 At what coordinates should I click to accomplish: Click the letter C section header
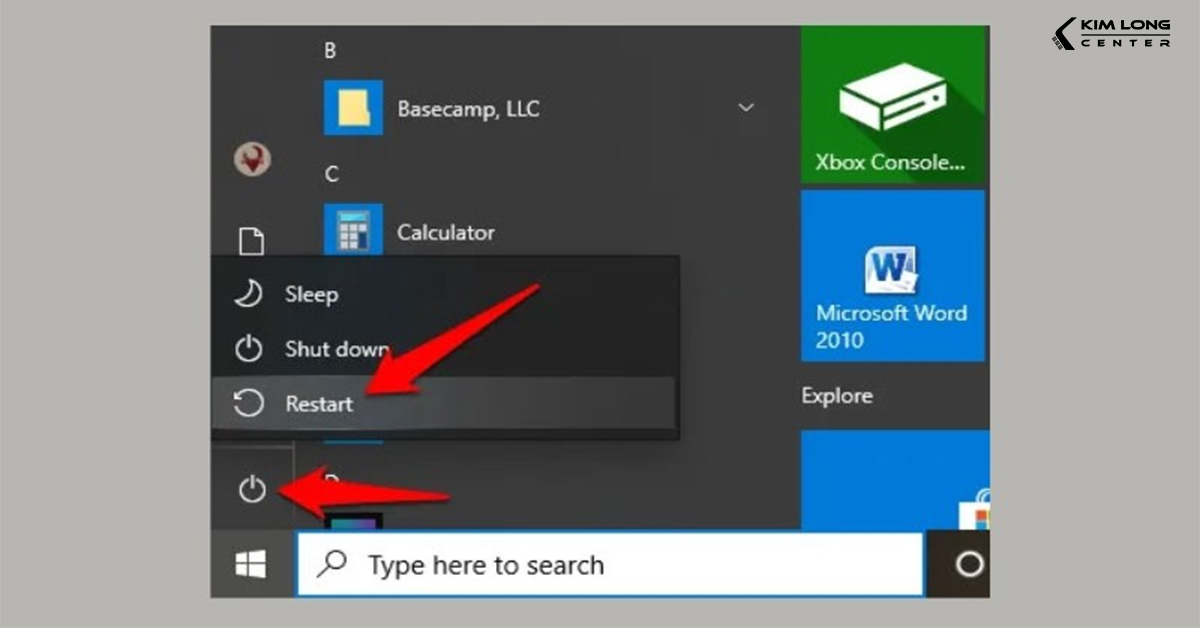331,174
